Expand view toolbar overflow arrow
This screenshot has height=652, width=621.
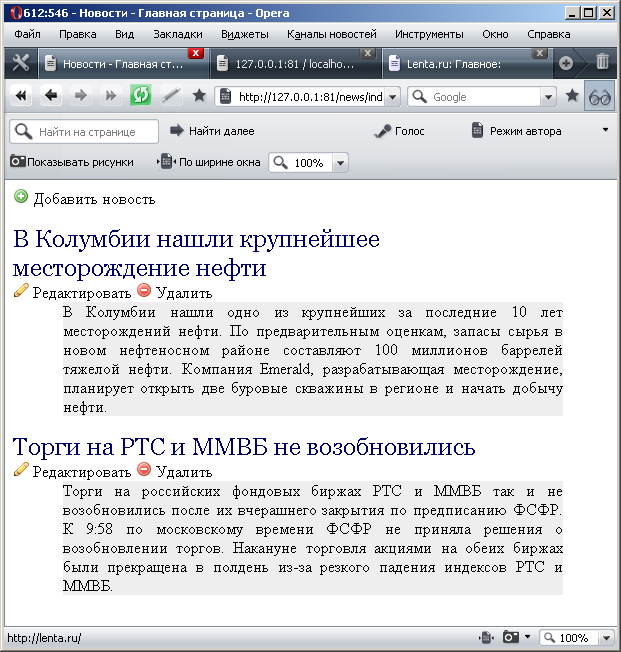pos(606,130)
